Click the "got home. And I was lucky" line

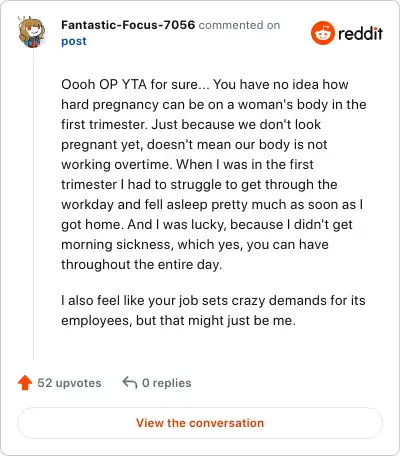[x=207, y=224]
